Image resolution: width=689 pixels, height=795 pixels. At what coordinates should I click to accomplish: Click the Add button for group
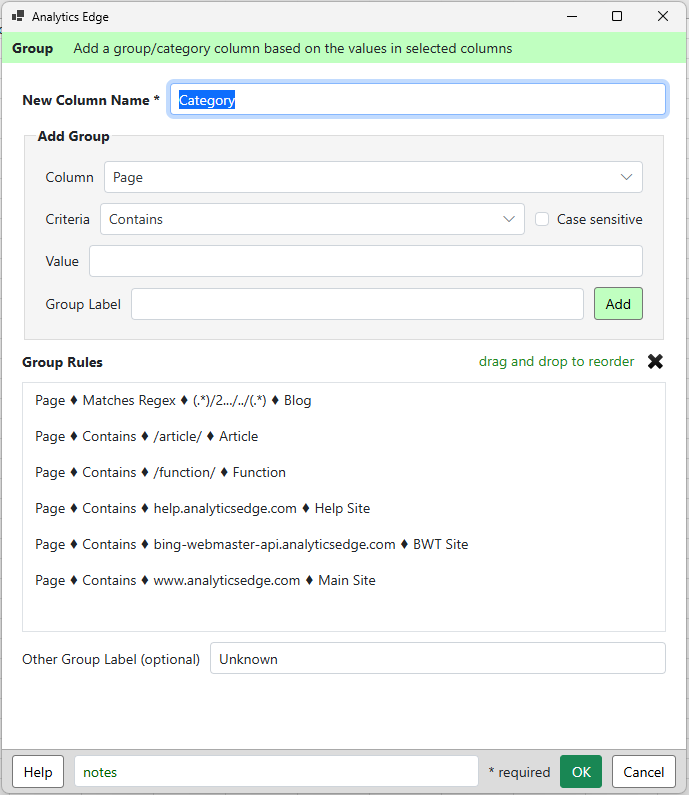pyautogui.click(x=618, y=304)
